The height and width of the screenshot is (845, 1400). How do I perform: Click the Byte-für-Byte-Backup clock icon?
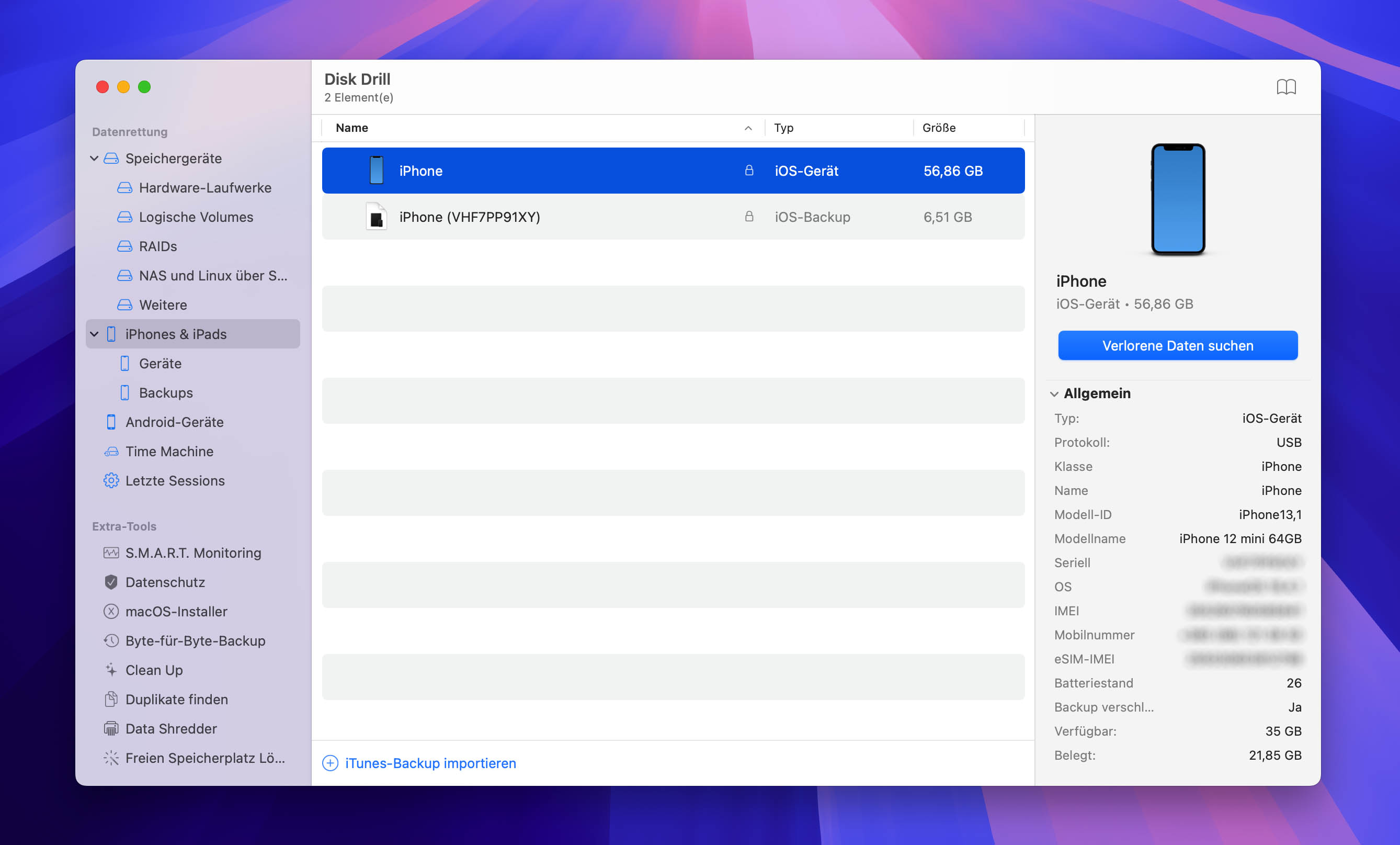point(111,641)
